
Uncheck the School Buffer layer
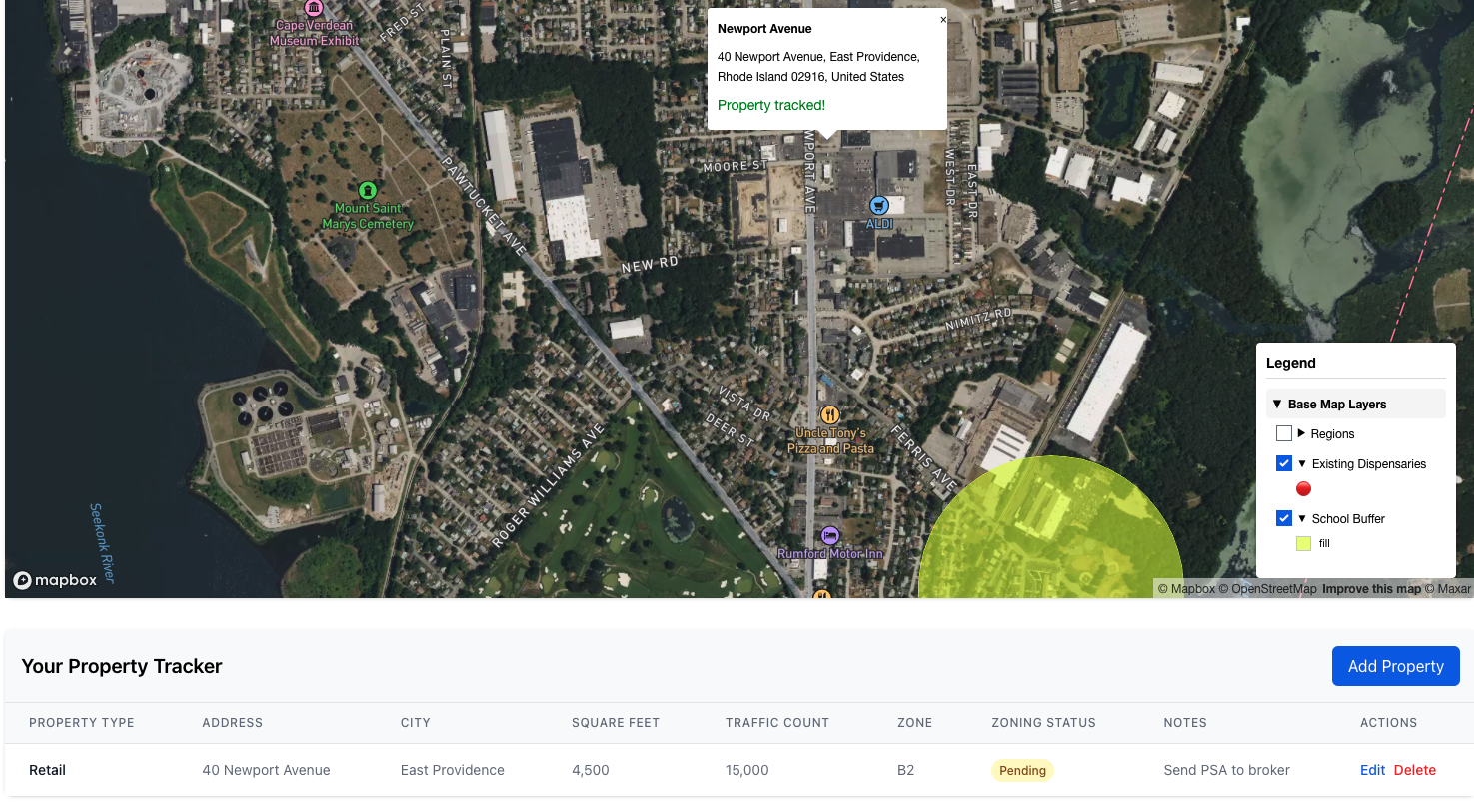[x=1284, y=518]
